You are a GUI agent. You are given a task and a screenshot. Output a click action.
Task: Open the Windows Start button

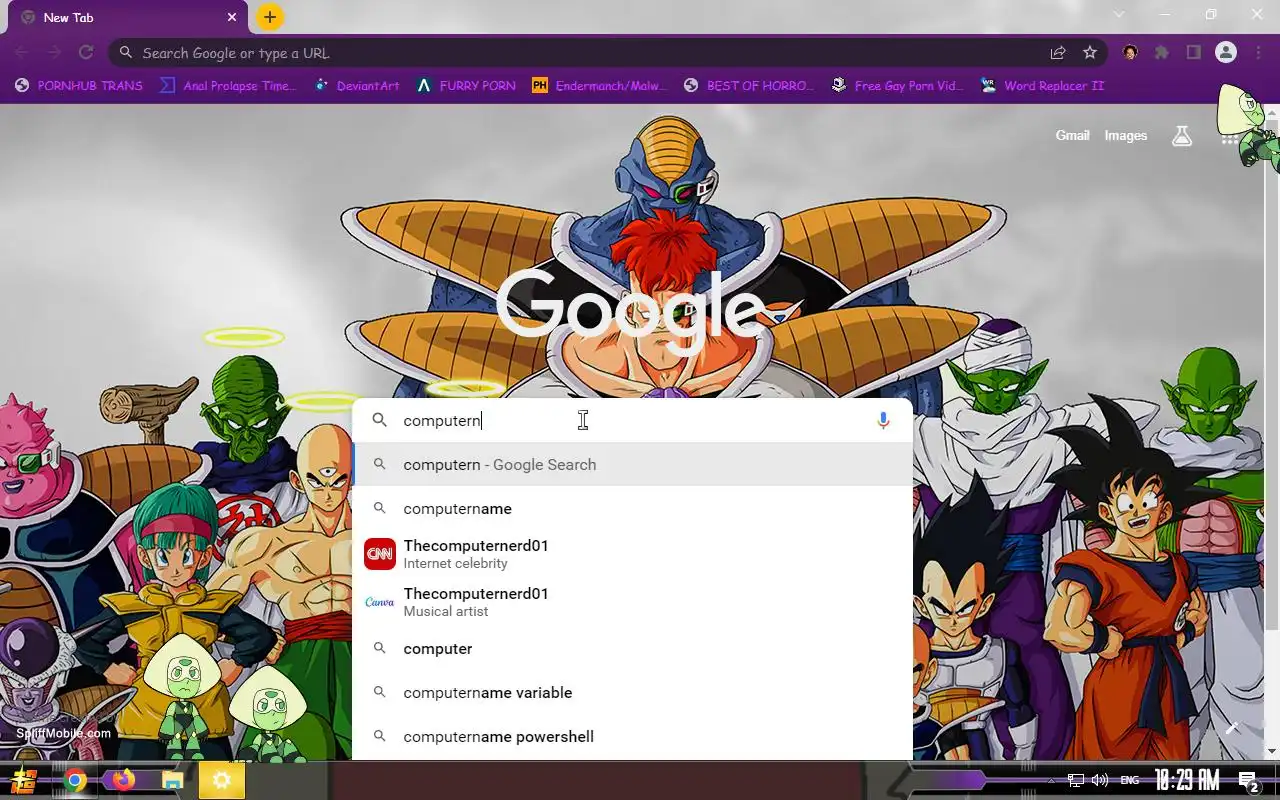pyautogui.click(x=25, y=780)
